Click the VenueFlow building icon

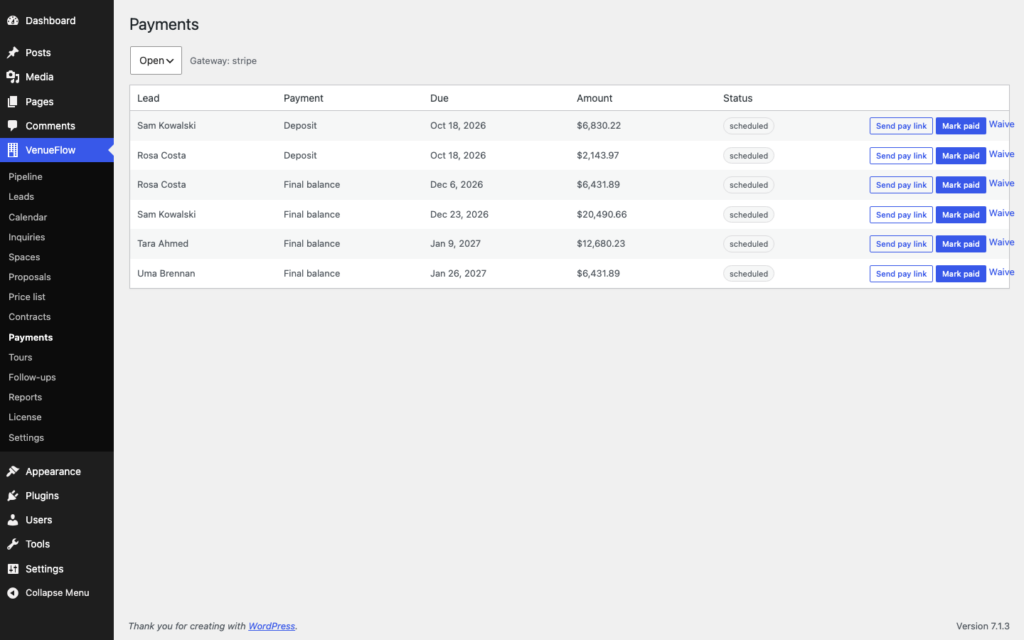(12, 150)
